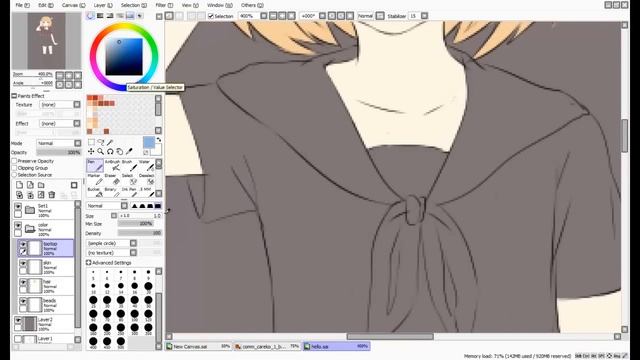Hide the color layer folder

18,225
